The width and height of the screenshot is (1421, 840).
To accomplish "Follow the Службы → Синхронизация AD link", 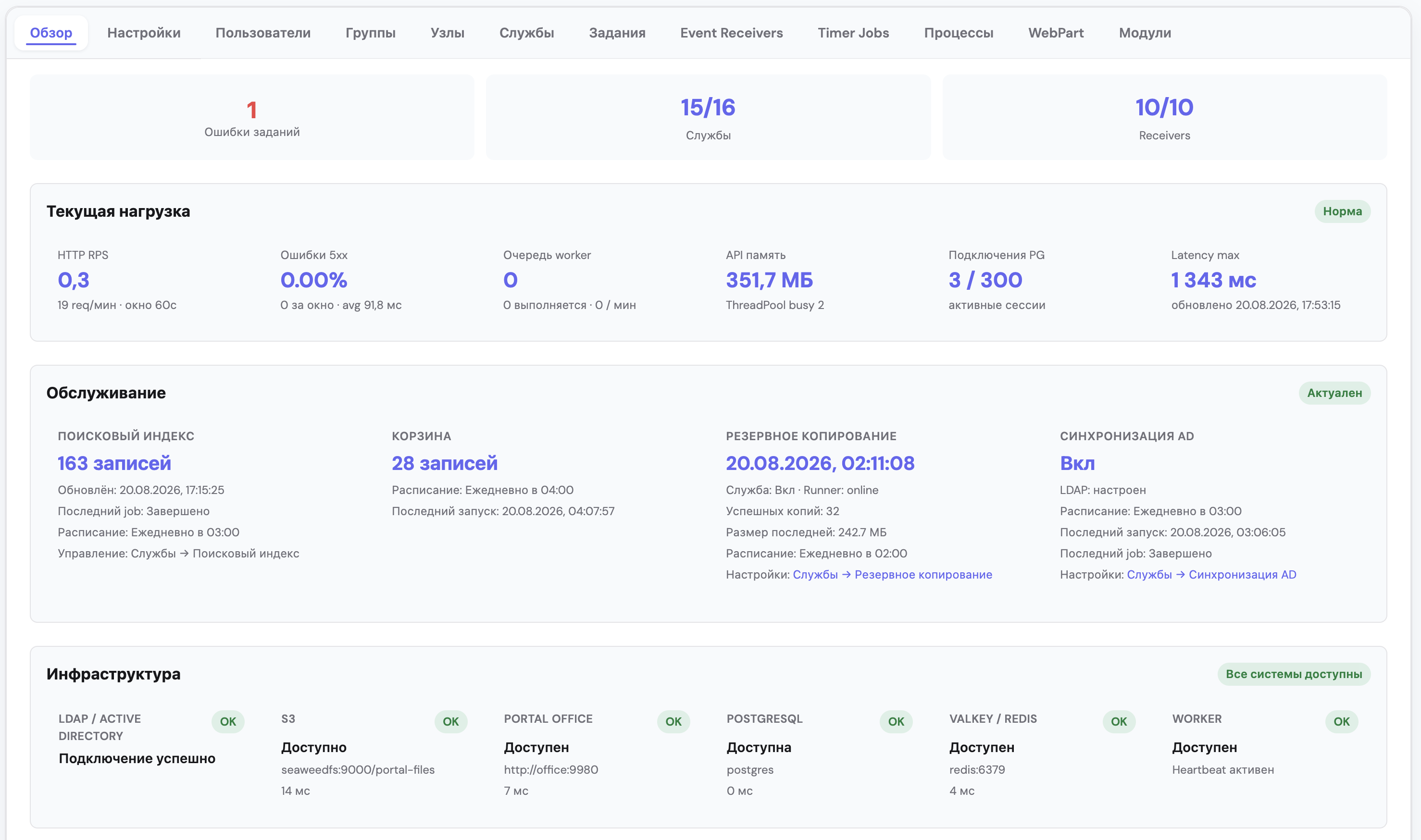I will tap(1211, 575).
